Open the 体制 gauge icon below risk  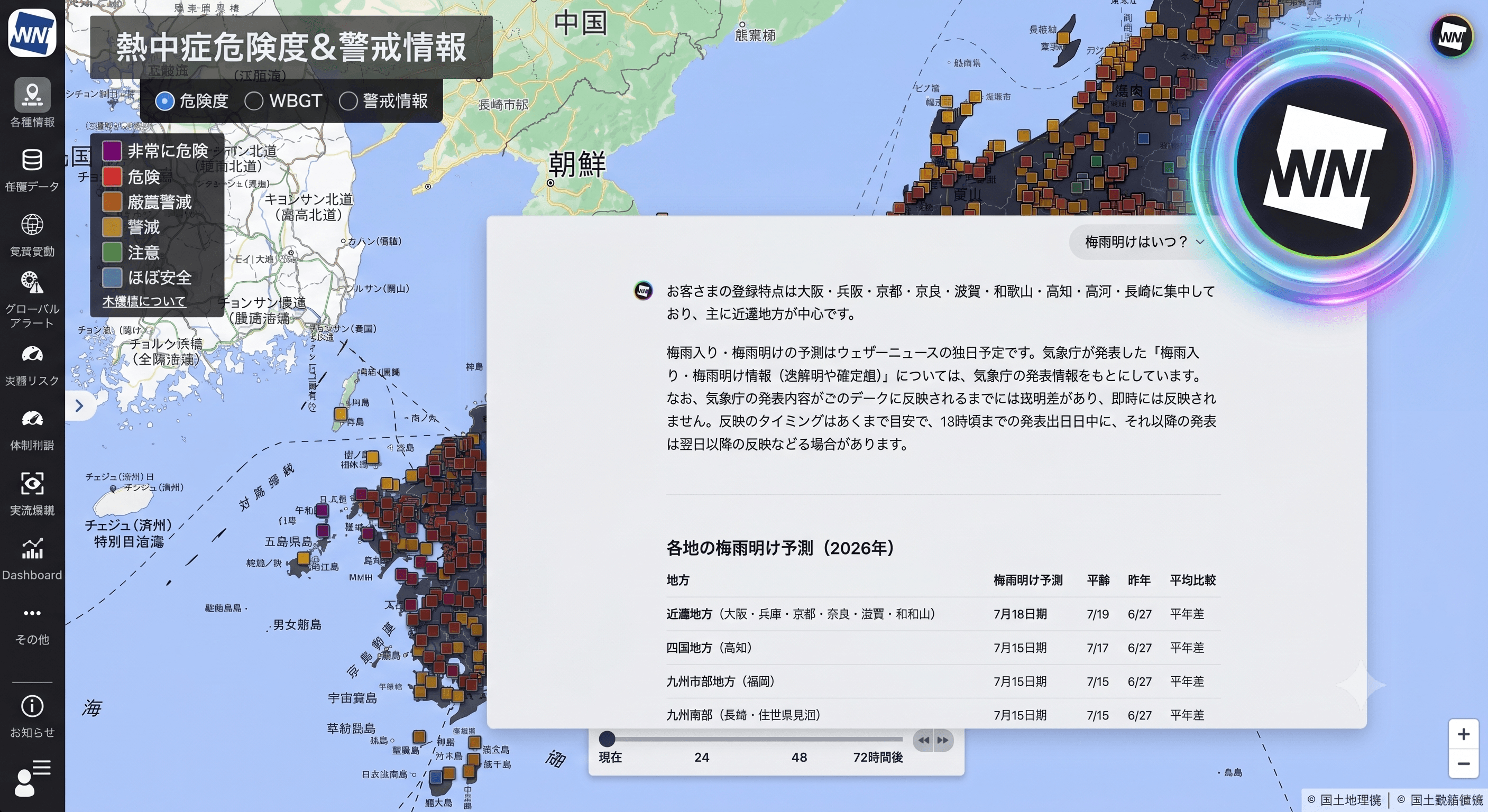coord(32,419)
